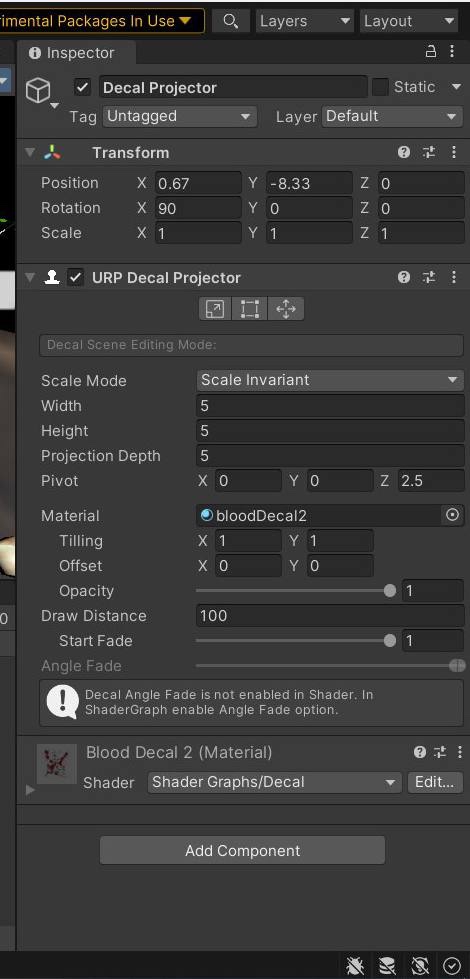Select the decal pivot move edit icon

click(x=286, y=308)
